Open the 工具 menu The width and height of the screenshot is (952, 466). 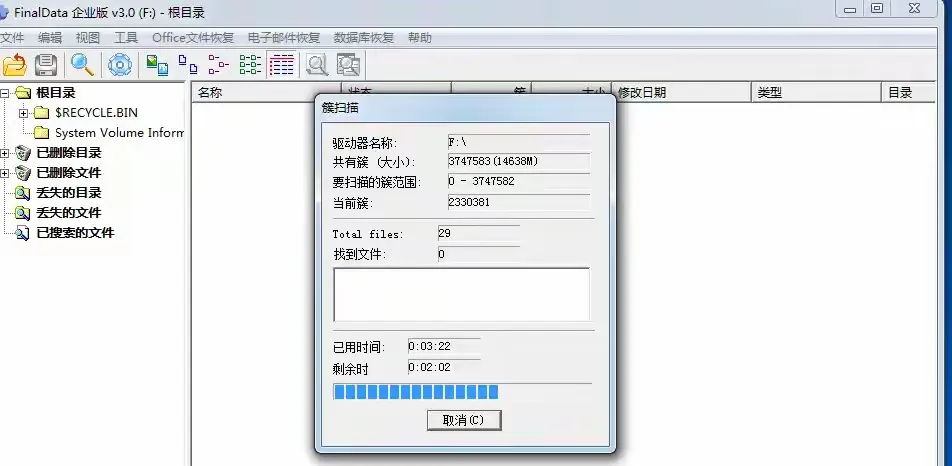126,38
